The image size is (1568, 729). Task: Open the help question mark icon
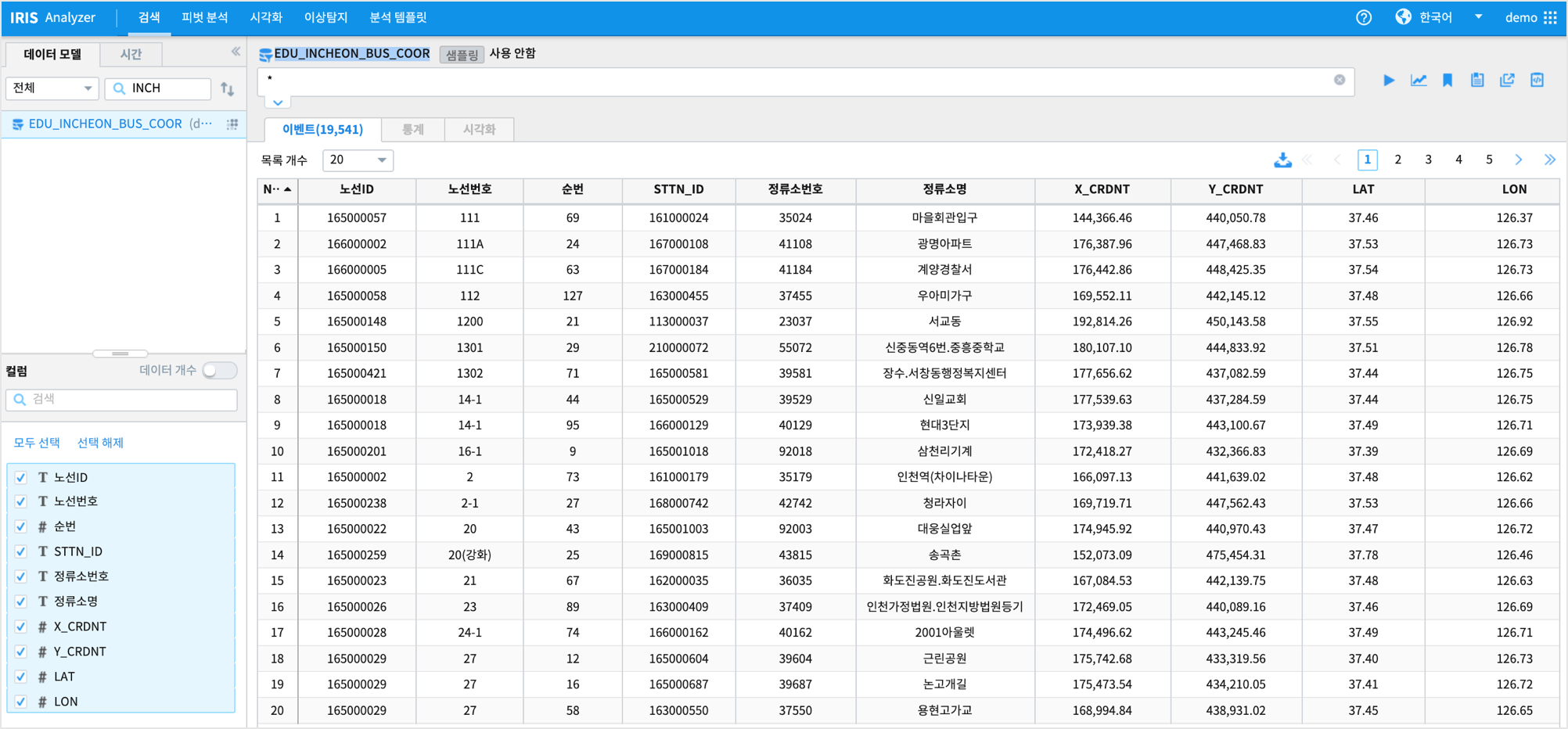click(x=1364, y=17)
